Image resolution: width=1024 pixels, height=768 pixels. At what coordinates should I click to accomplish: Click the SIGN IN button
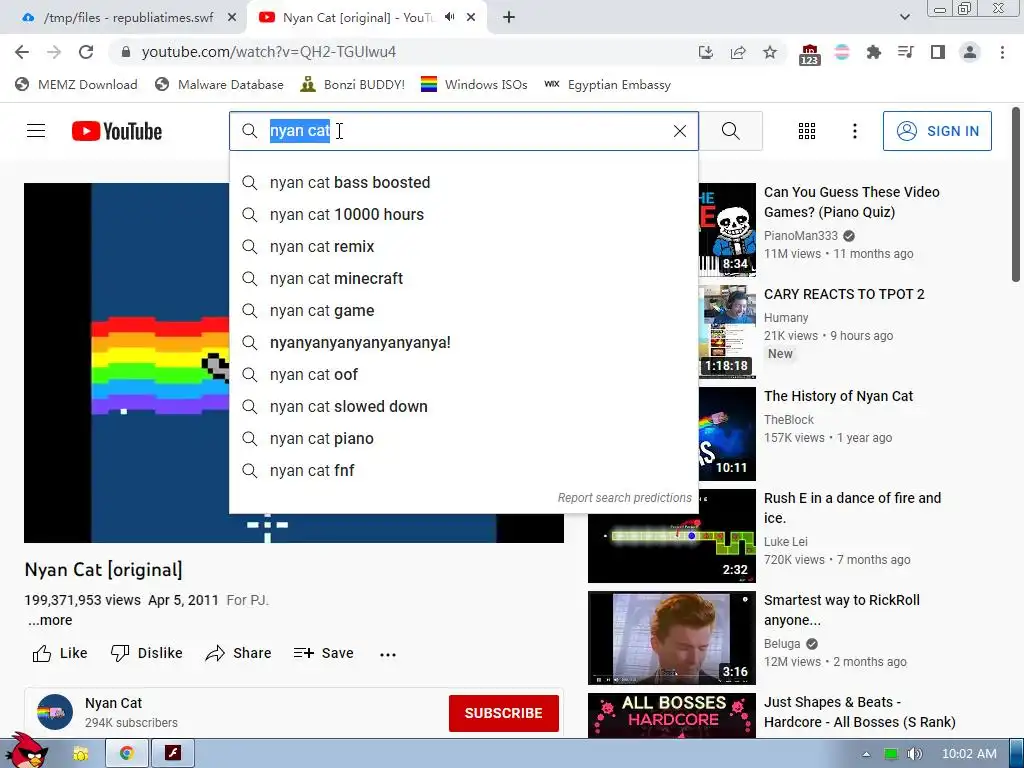pyautogui.click(x=937, y=131)
